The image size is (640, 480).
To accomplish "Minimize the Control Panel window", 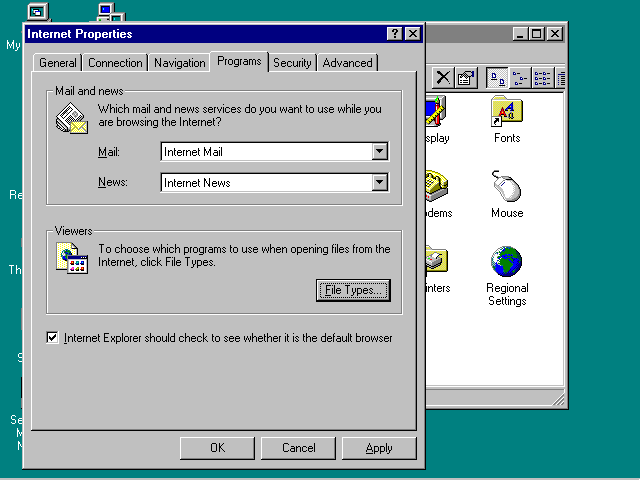I will (x=520, y=33).
